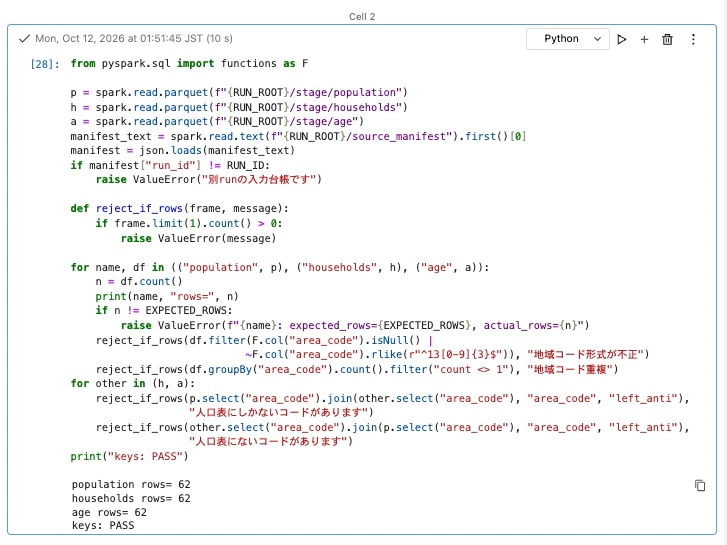Click output line 'population rows= 62'

point(131,484)
